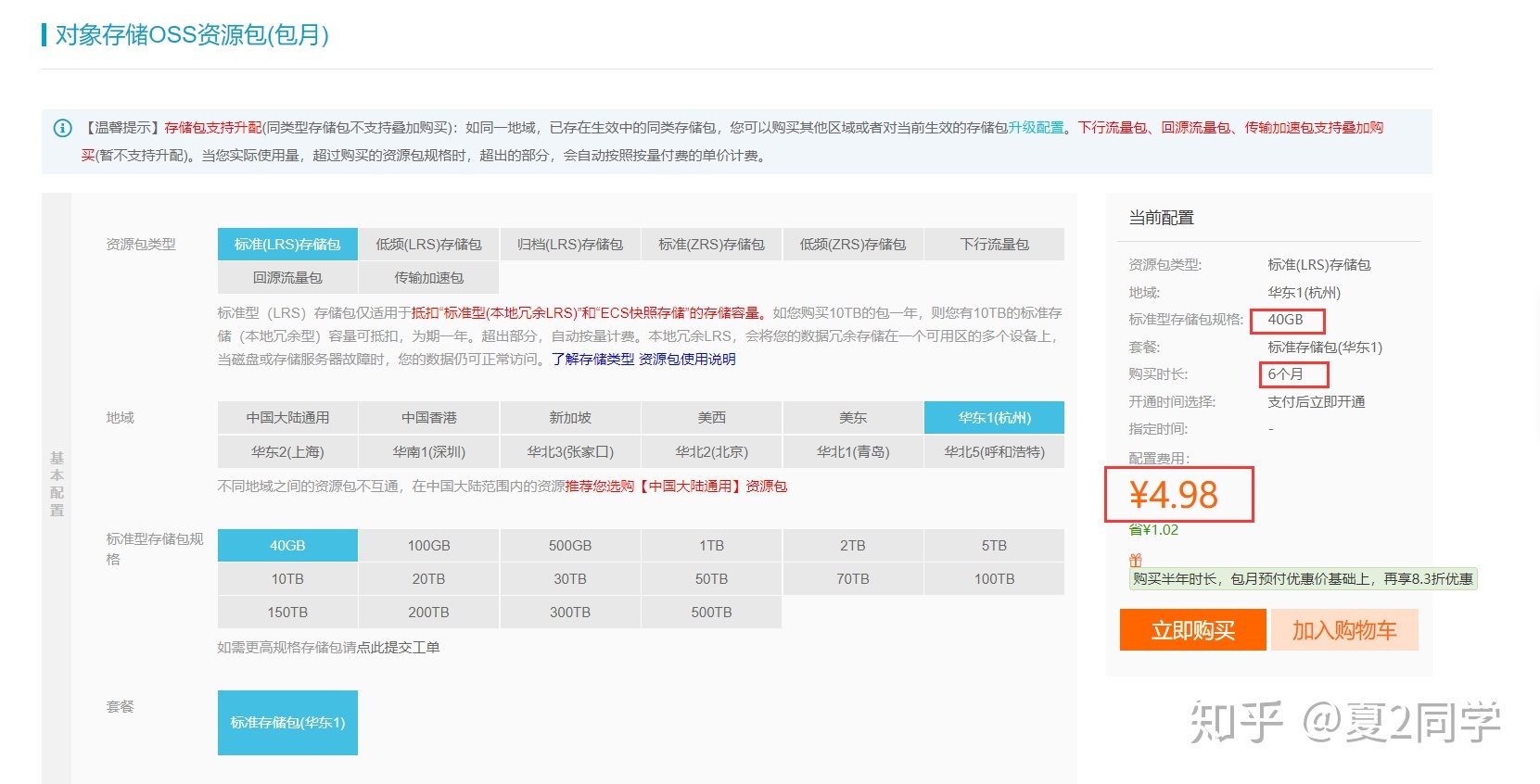Viewport: 1540px width, 784px height.
Task: Add to cart with 加入购物车
Action: click(x=1343, y=630)
